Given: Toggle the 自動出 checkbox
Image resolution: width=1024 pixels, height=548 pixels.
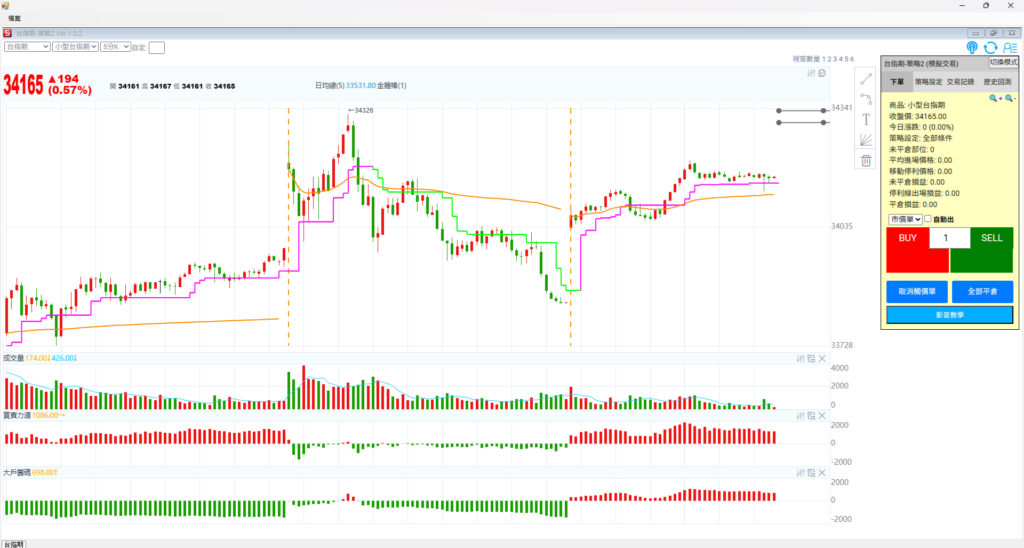Looking at the screenshot, I should (927, 219).
